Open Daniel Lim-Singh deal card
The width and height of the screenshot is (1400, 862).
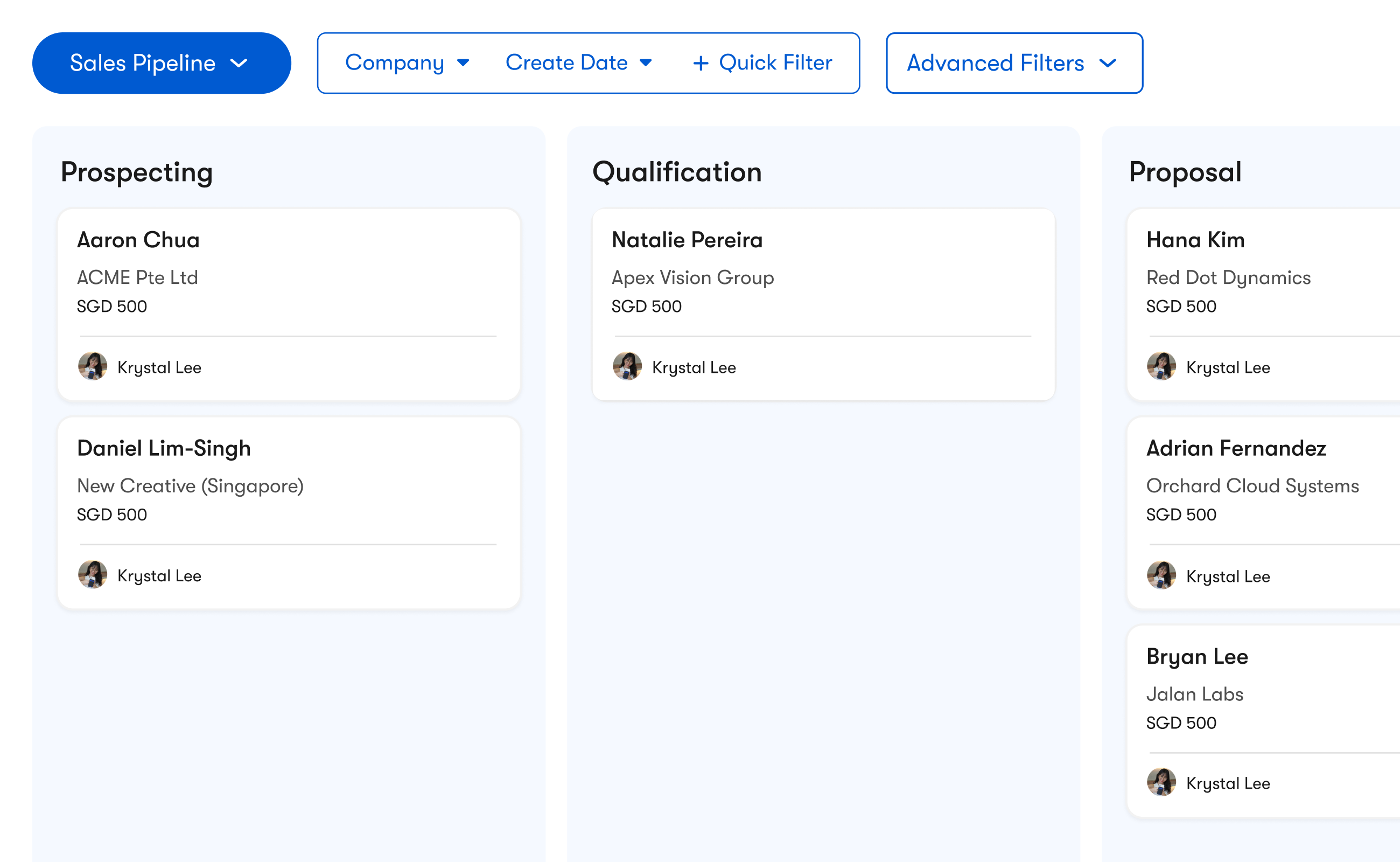click(288, 512)
